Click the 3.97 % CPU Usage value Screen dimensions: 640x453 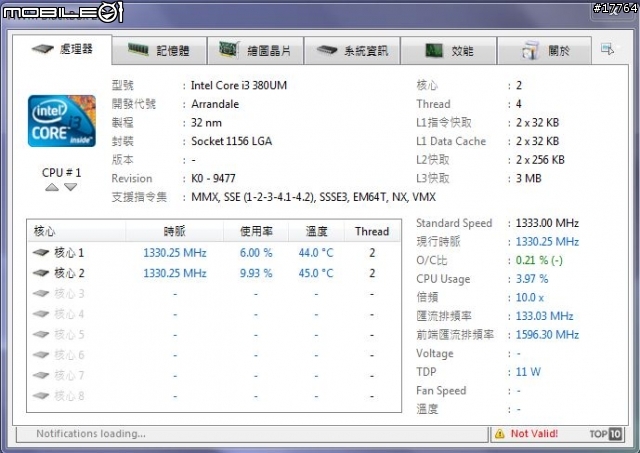532,279
